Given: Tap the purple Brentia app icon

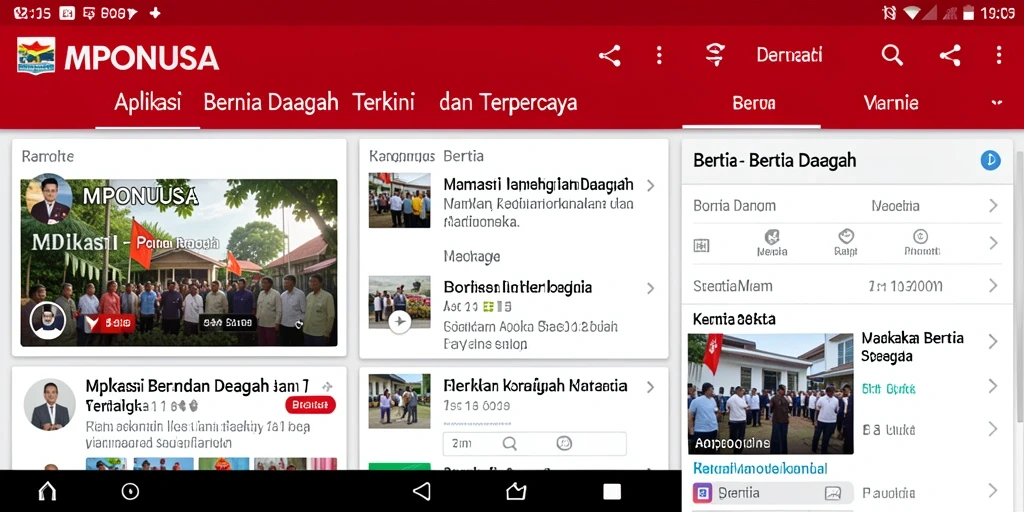Looking at the screenshot, I should tap(702, 492).
